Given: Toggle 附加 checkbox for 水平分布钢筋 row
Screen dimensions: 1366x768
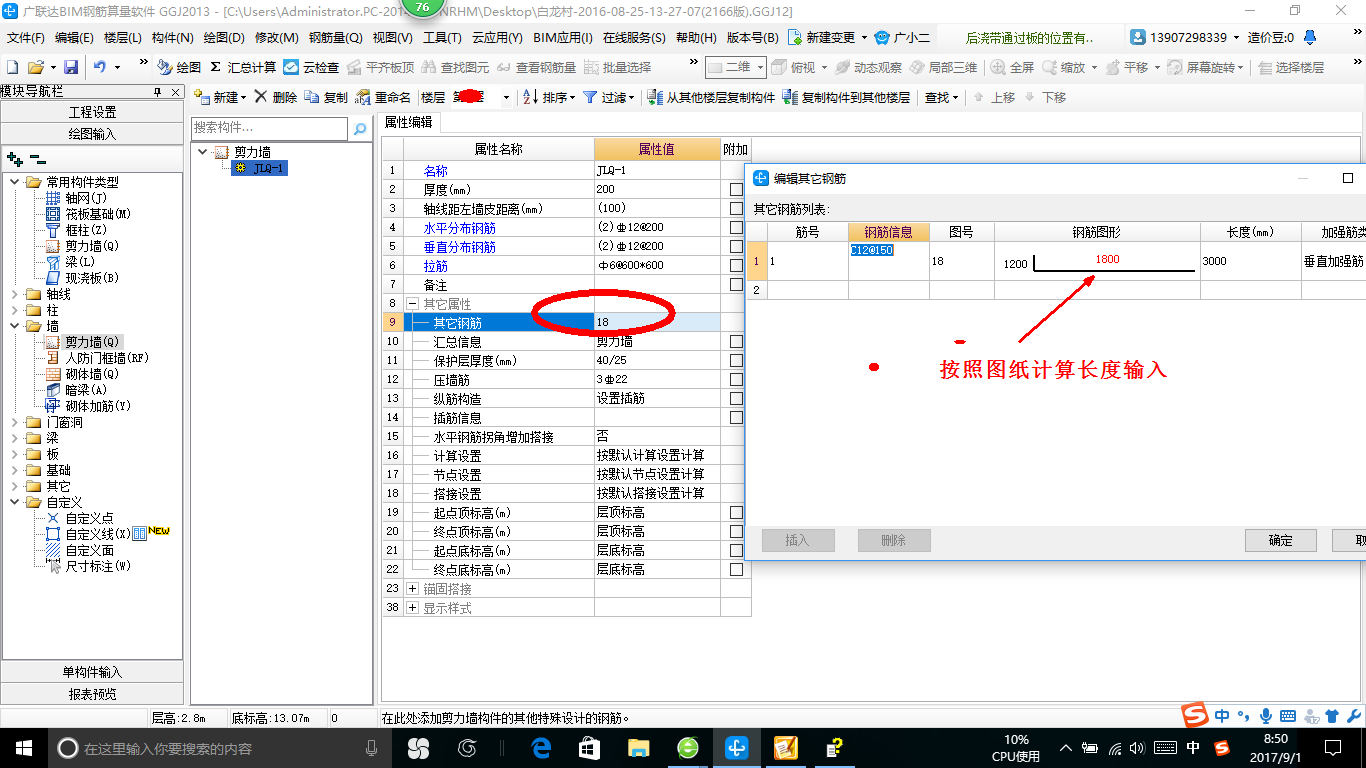Looking at the screenshot, I should (x=736, y=227).
